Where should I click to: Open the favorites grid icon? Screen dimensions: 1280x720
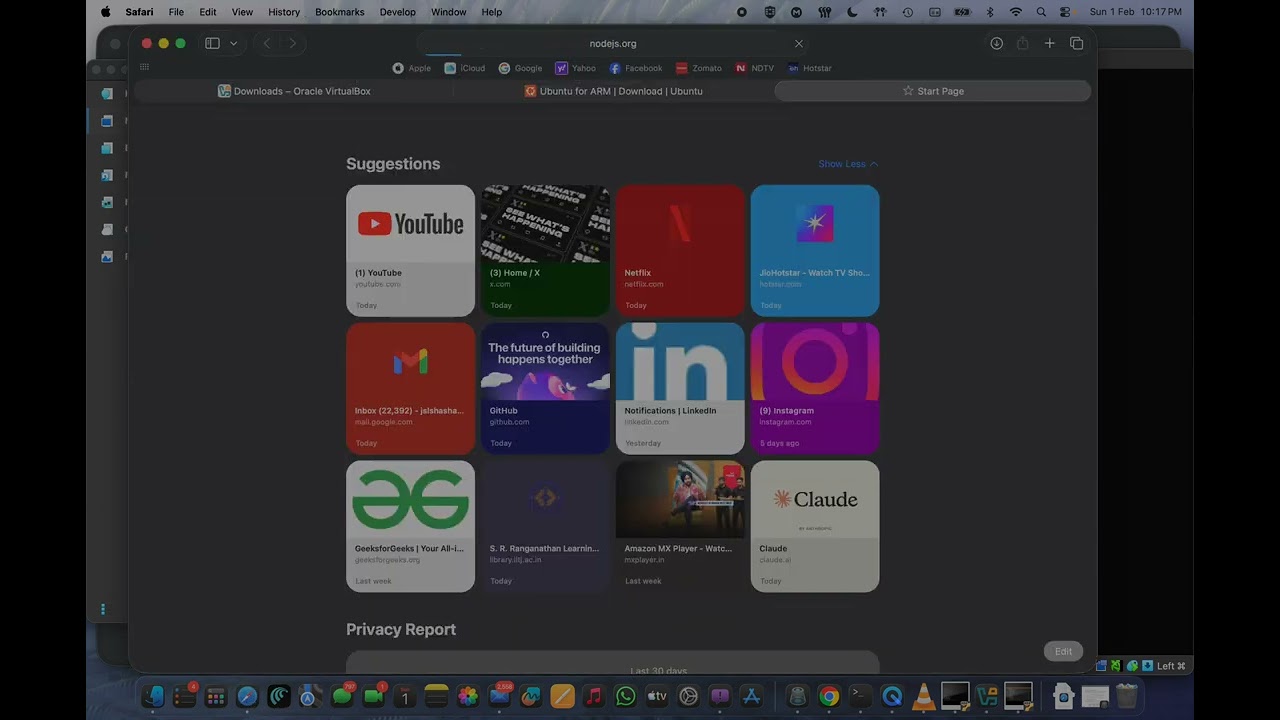pyautogui.click(x=144, y=67)
